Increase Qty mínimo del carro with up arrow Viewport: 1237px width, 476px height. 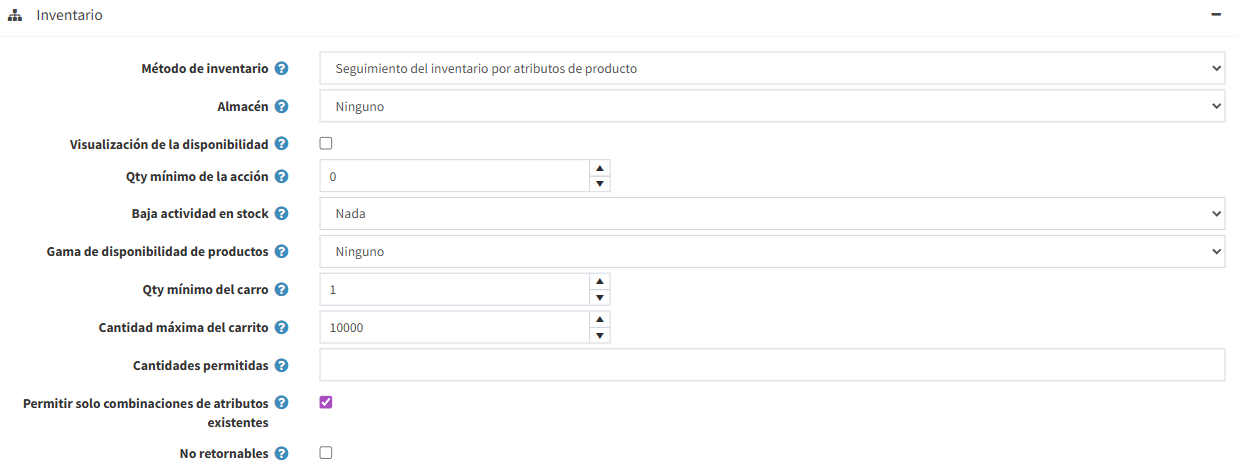(599, 281)
